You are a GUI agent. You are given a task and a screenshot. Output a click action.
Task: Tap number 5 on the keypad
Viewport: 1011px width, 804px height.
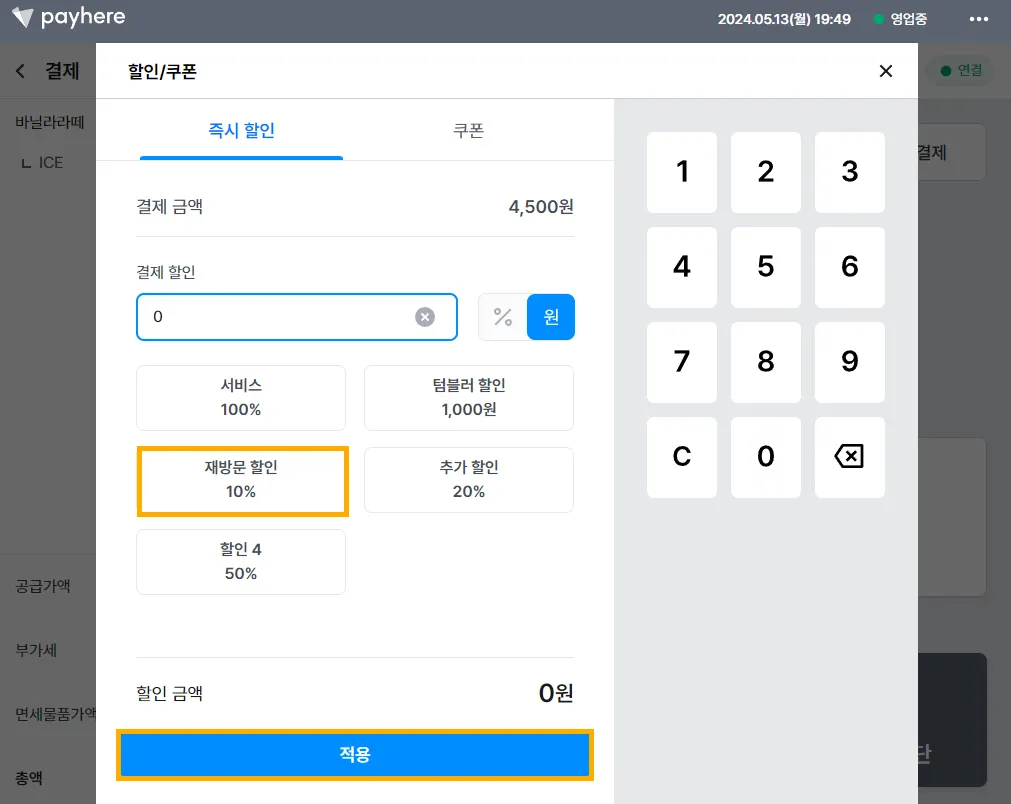point(765,267)
